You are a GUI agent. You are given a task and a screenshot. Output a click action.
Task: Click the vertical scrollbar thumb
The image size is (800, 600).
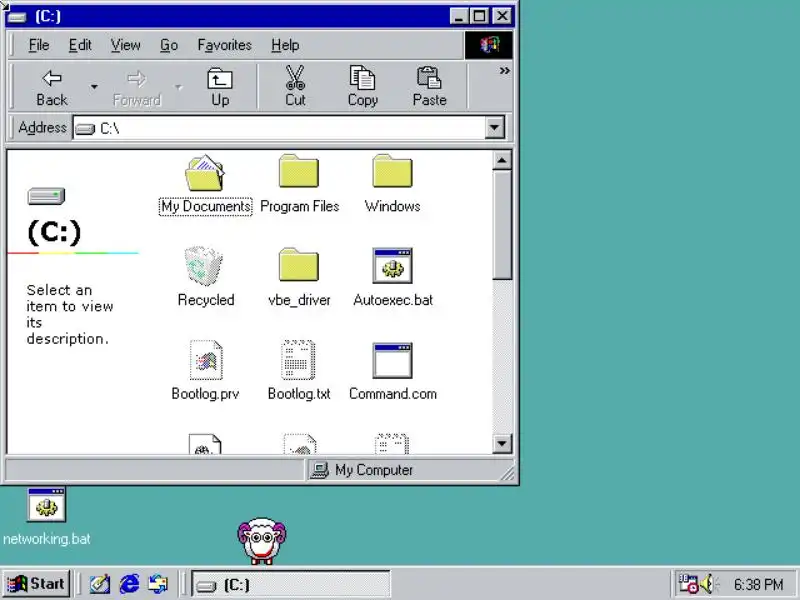(x=502, y=225)
